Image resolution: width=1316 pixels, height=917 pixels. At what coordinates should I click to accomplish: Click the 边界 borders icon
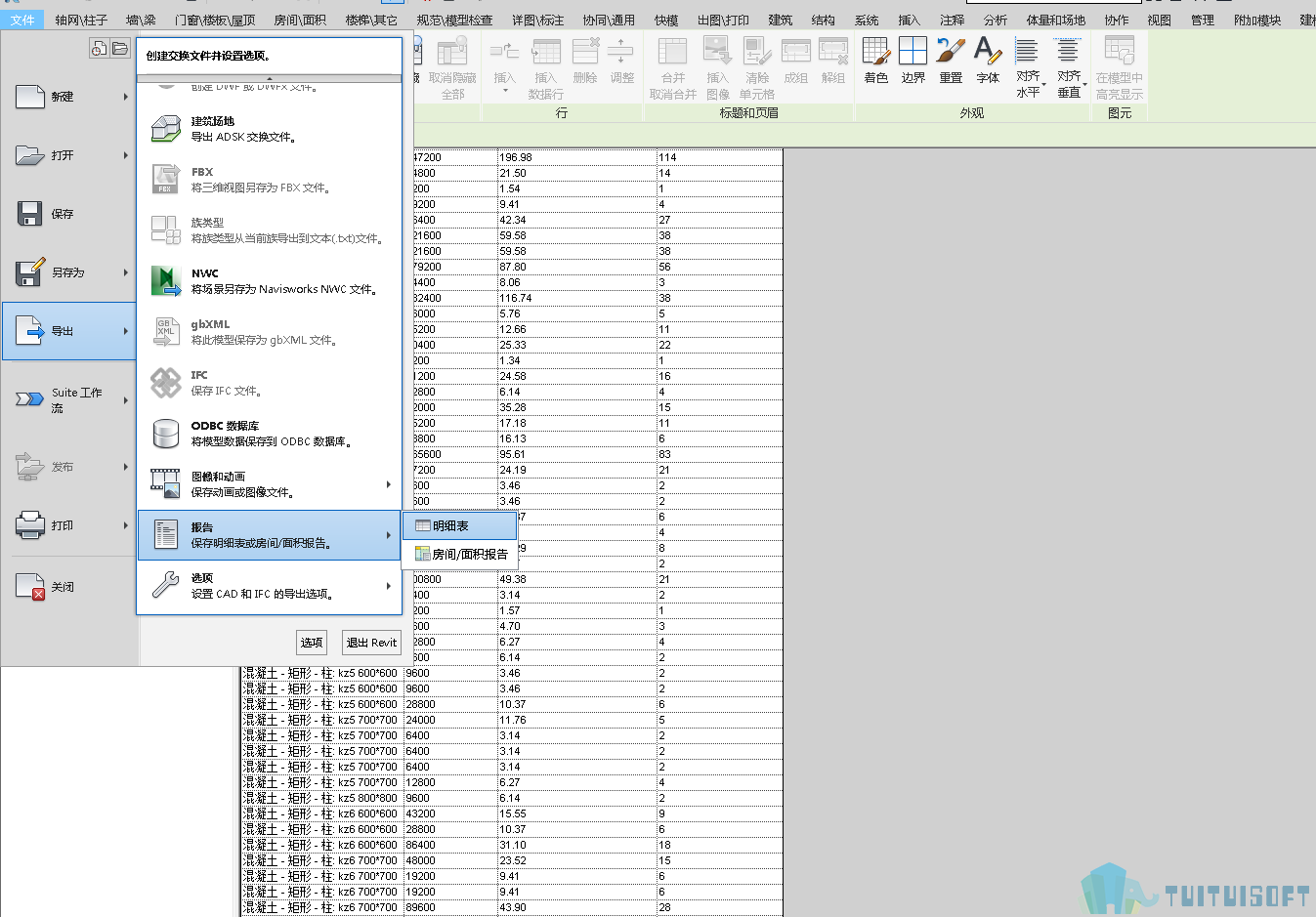tap(913, 51)
